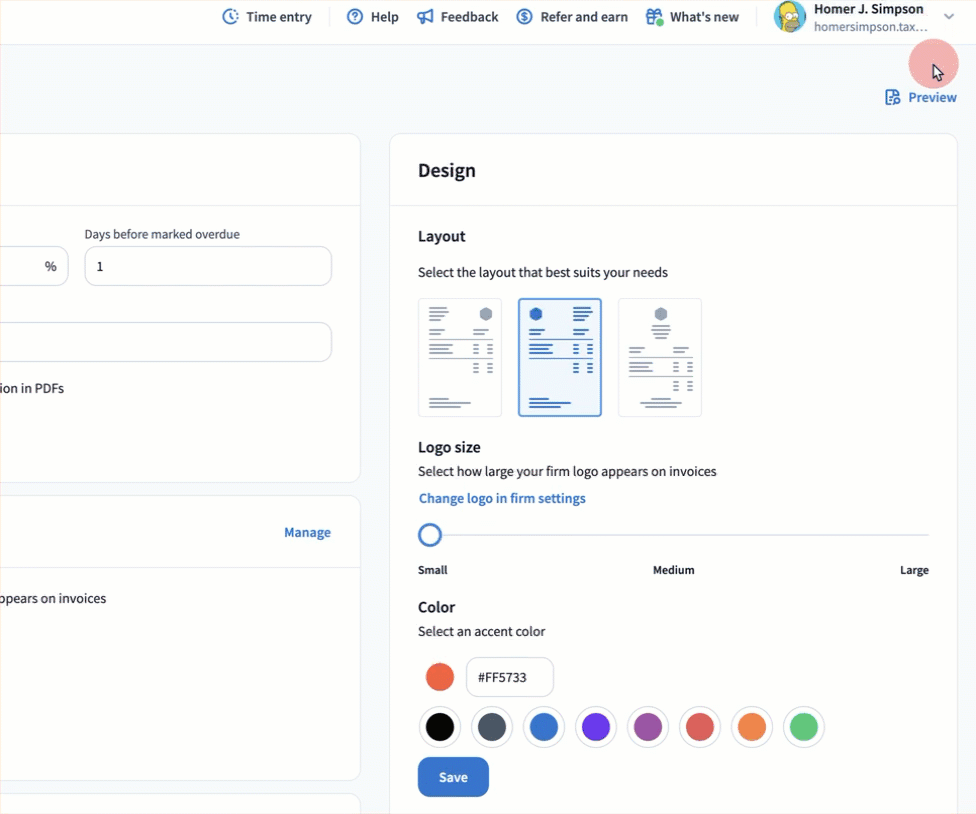
Task: Click the Refer and earn dollar icon
Action: tap(525, 17)
